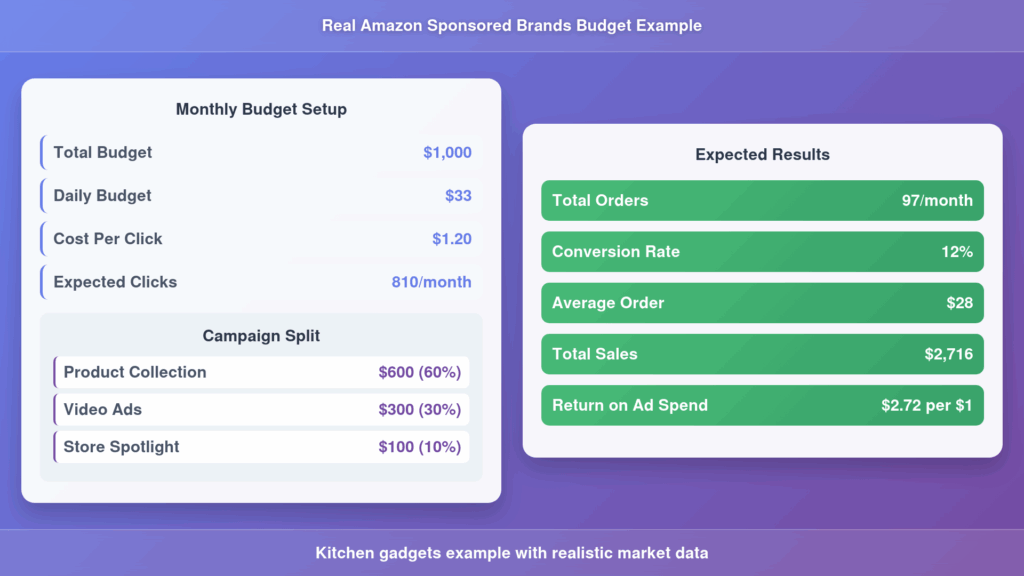Click the green Conversion Rate bar

pos(762,252)
